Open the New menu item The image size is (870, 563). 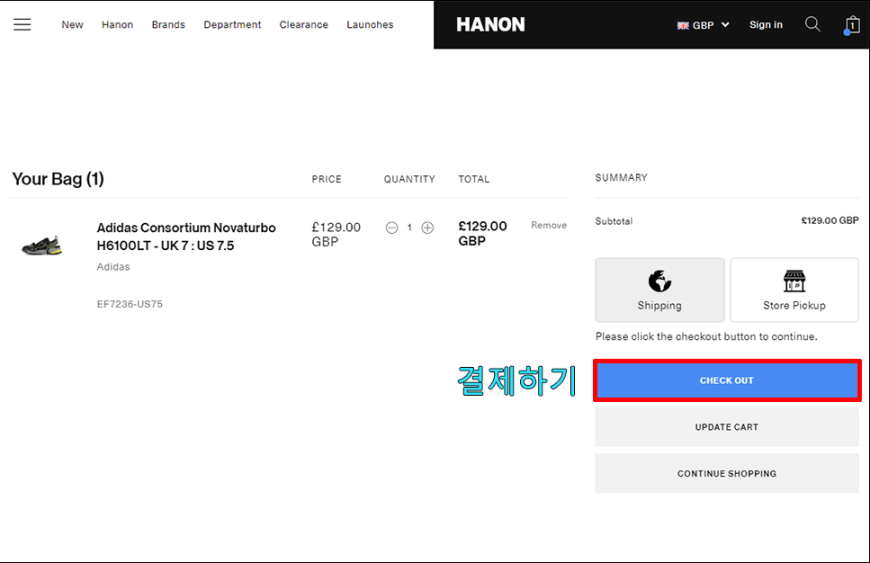tap(72, 24)
